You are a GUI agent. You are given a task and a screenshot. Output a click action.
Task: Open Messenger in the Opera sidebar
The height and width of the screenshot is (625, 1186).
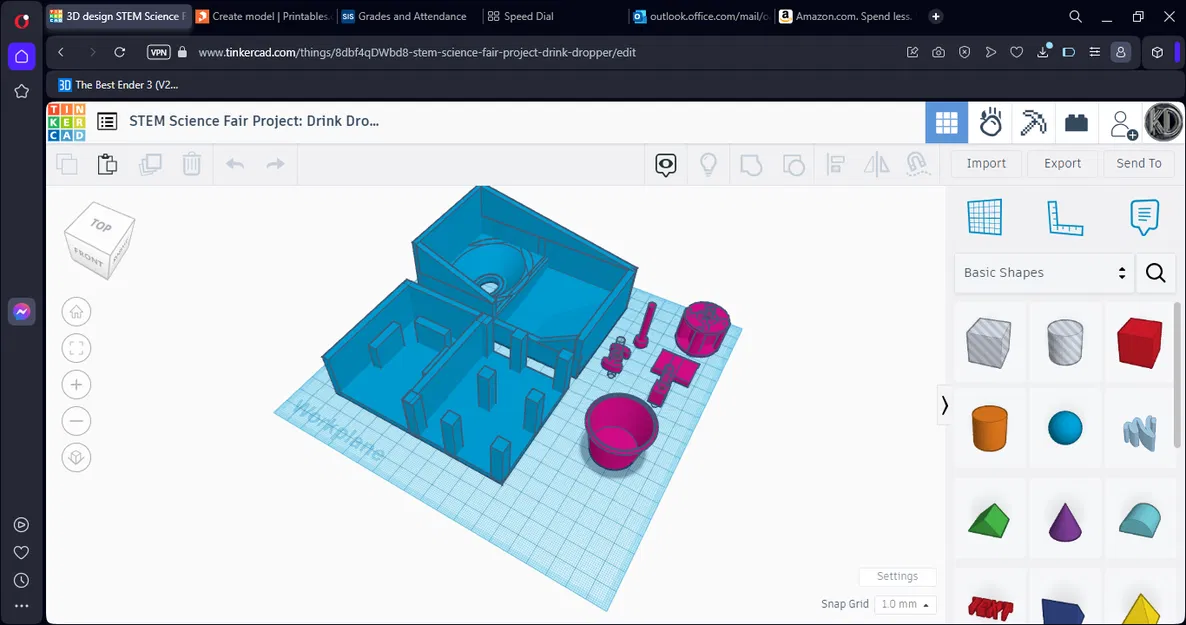click(x=21, y=312)
